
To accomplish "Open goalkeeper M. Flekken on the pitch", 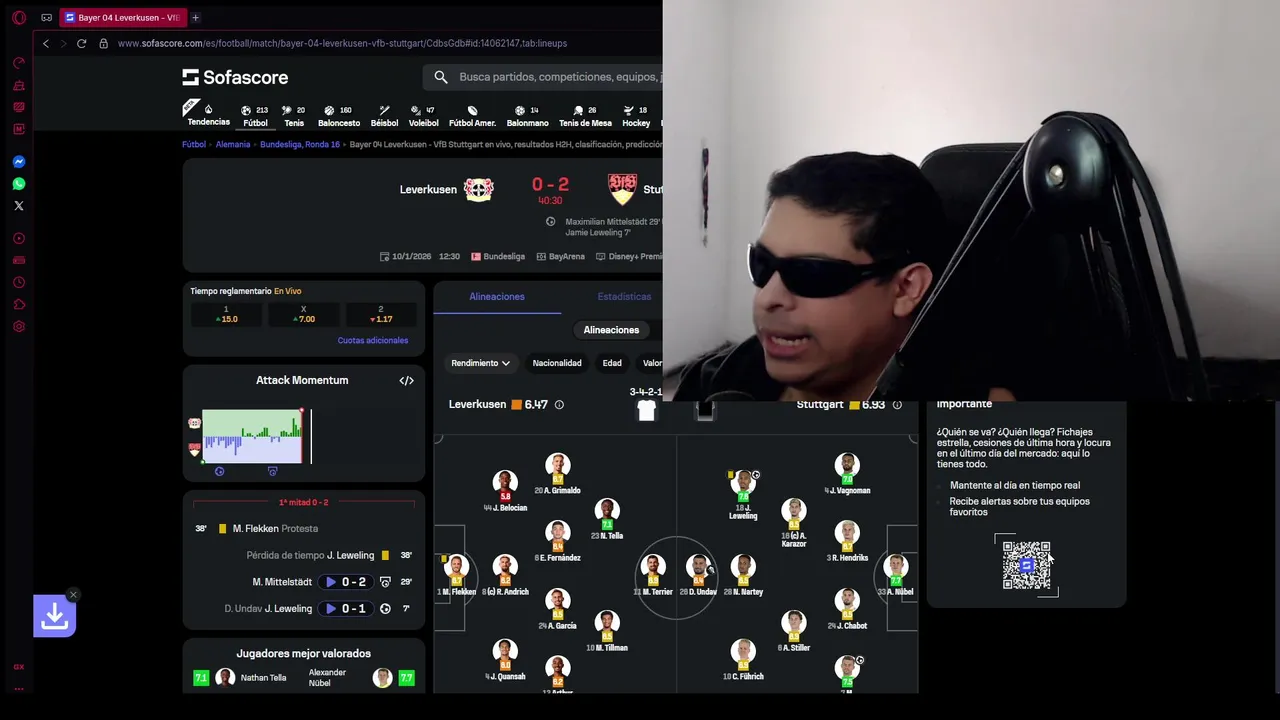I will click(x=457, y=576).
